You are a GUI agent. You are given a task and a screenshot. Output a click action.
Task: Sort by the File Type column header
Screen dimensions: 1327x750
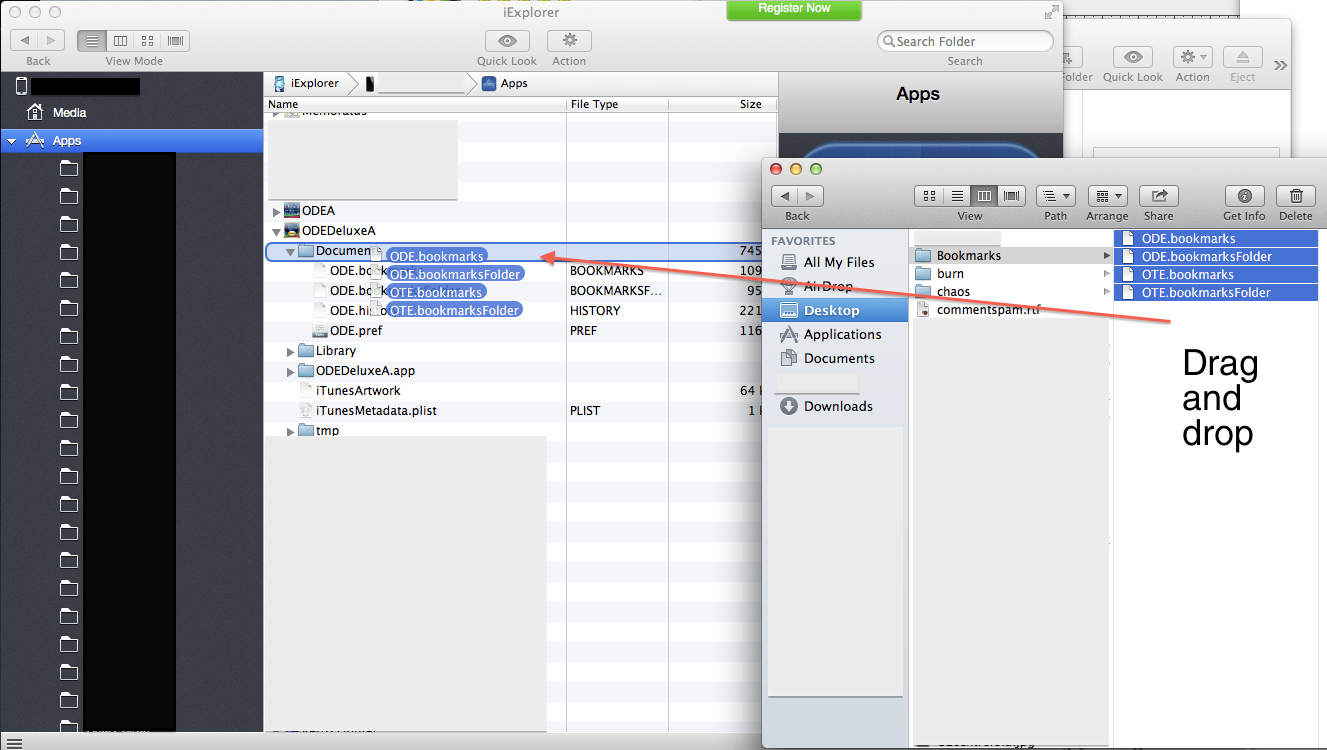tap(617, 104)
